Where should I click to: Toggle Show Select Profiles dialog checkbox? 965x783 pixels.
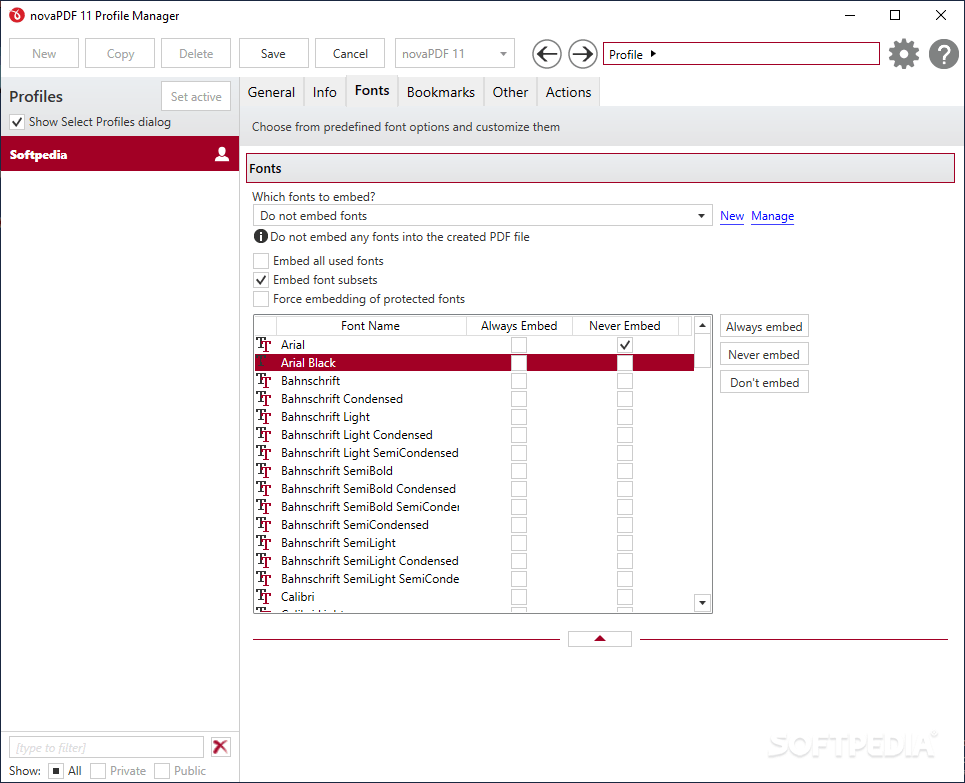[17, 122]
